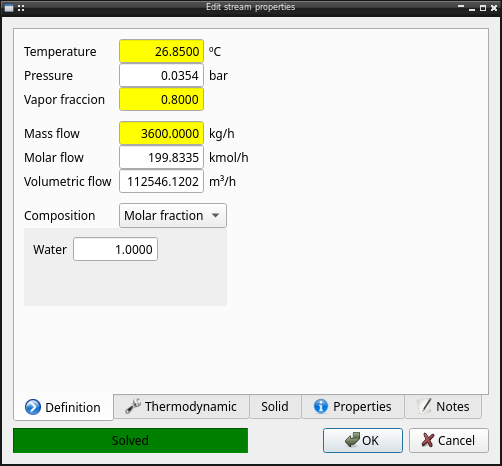This screenshot has height=466, width=502.
Task: Select the Definition tab
Action: (63, 407)
